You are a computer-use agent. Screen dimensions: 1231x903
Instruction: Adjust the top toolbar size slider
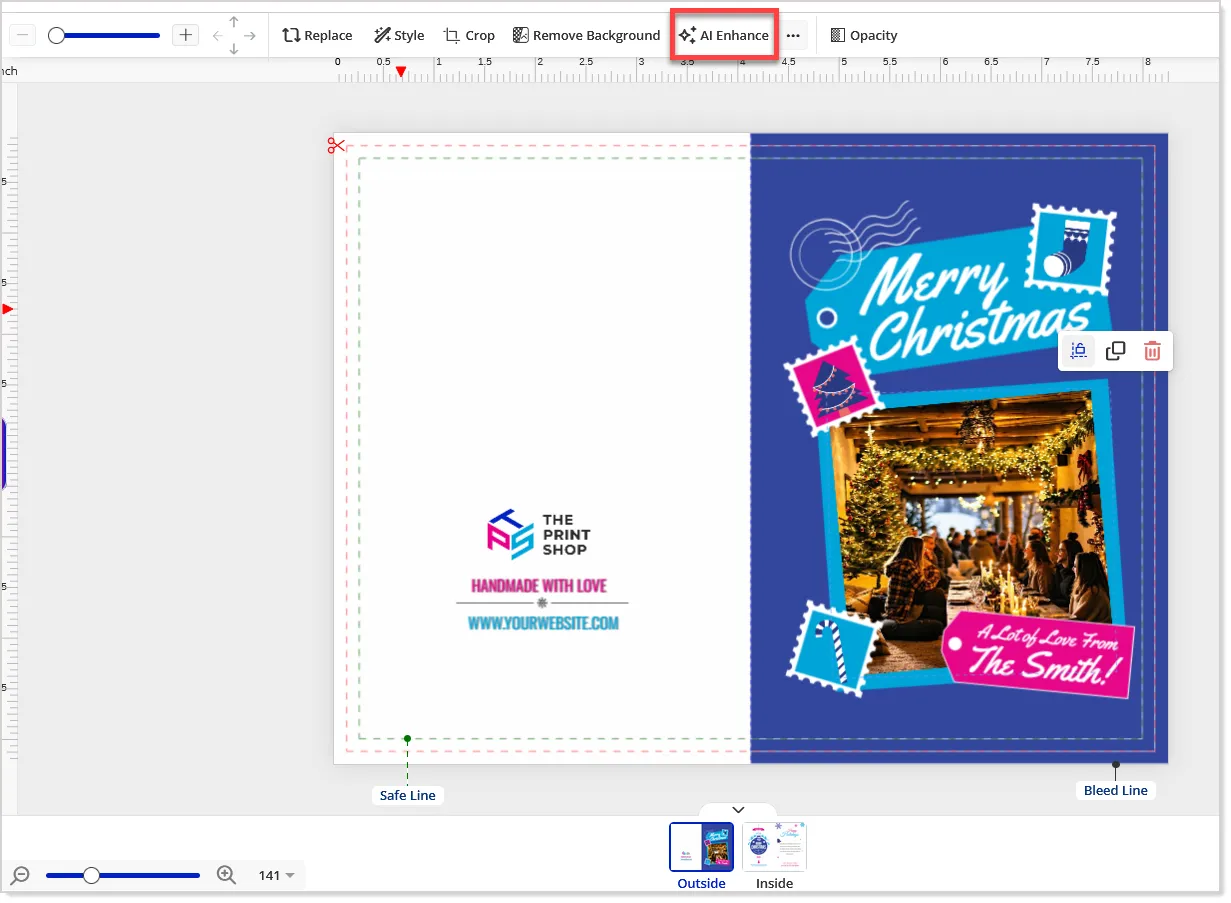pyautogui.click(x=104, y=35)
